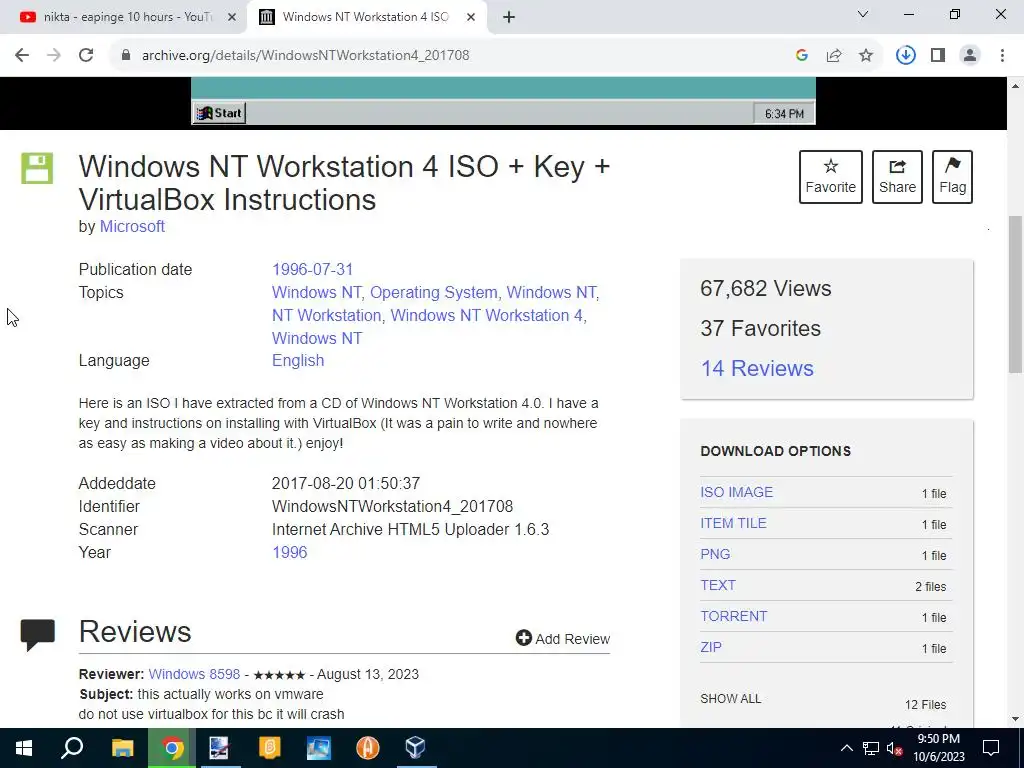Open Google icon in address bar
Viewport: 1024px width, 768px height.
[802, 56]
